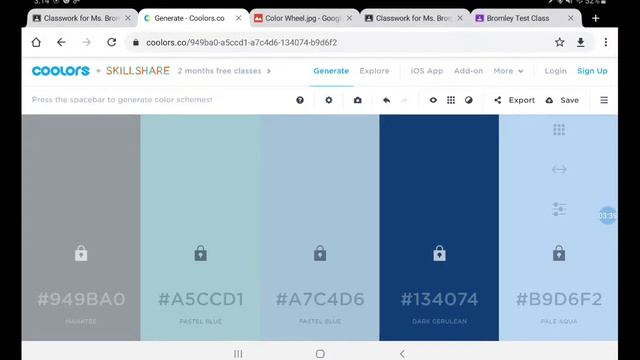Expand the 2 months free classes arrow

(x=269, y=71)
